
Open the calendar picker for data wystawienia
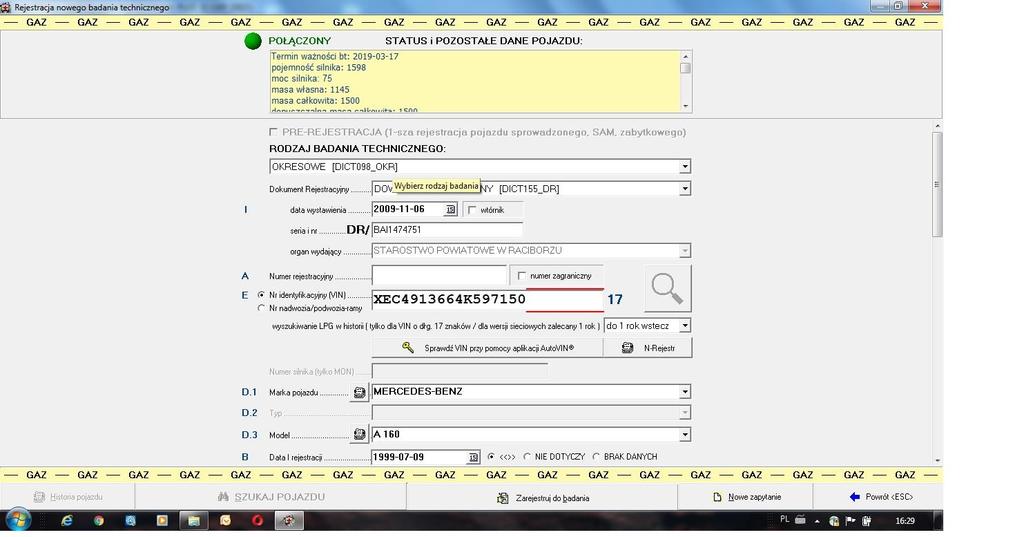tap(451, 210)
